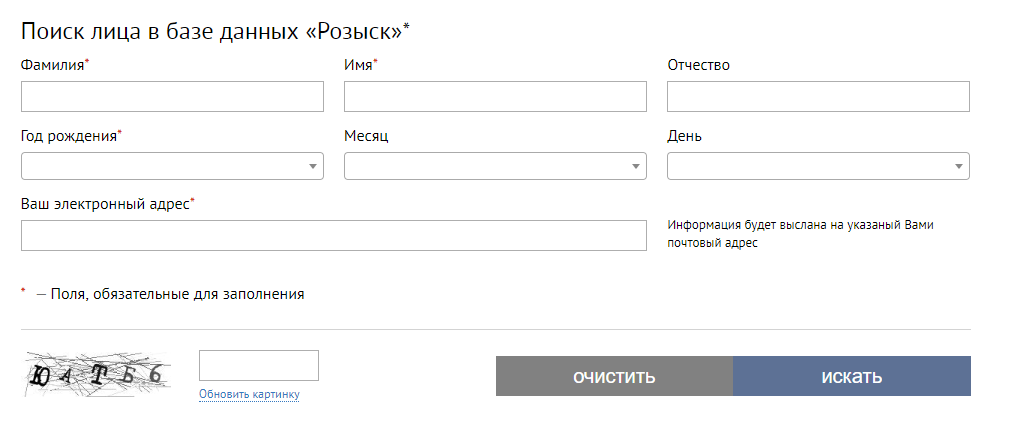This screenshot has width=1022, height=425.
Task: Click the День label text
Action: coord(684,136)
